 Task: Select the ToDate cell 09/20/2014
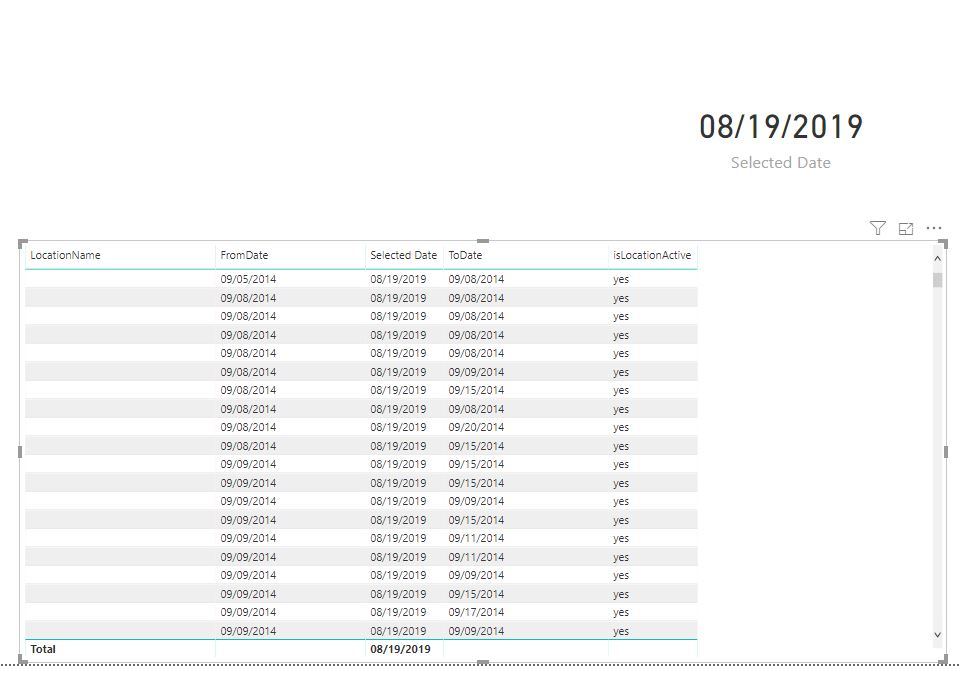(x=476, y=427)
